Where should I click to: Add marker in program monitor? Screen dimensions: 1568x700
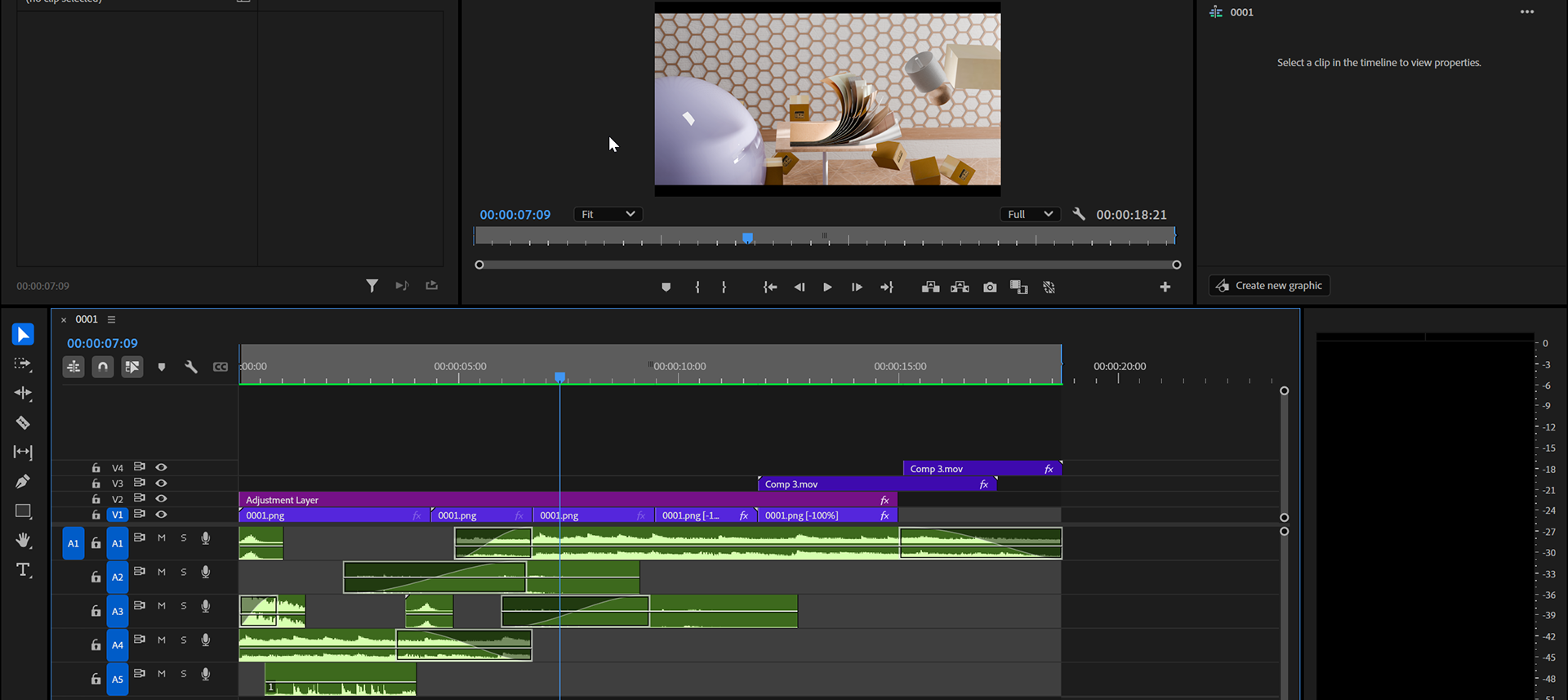pos(666,287)
